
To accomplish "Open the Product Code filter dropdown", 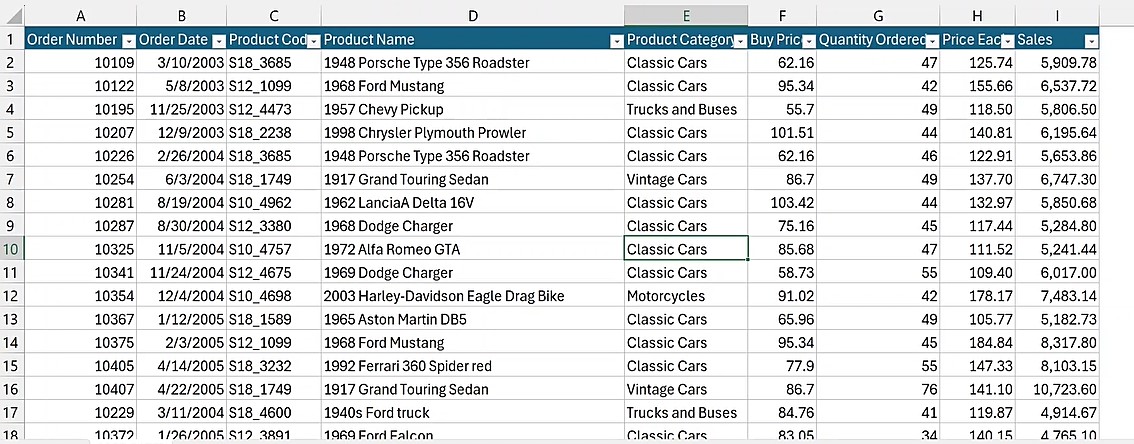I will [x=313, y=40].
